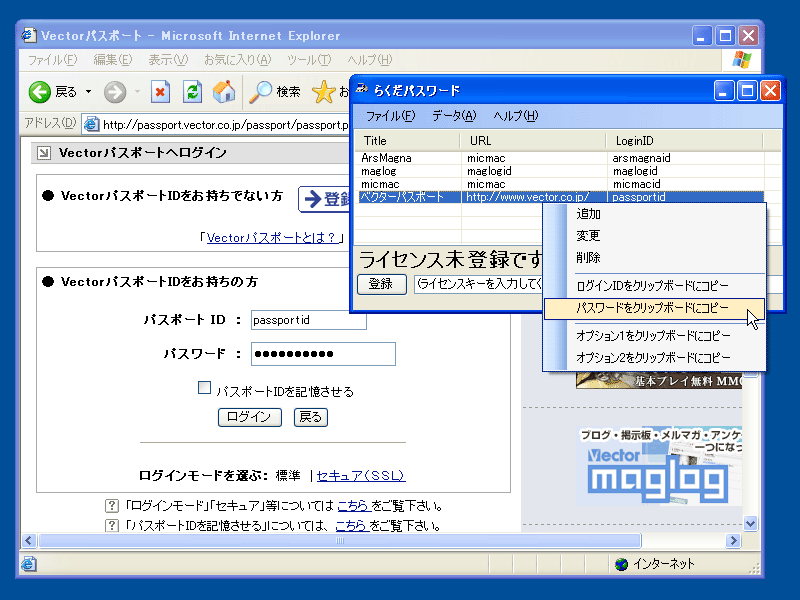This screenshot has height=600, width=800.
Task: Click the IE Back arrow icon
Action: click(x=39, y=92)
